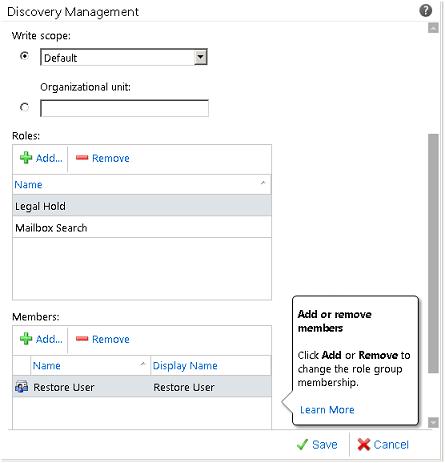Screen dimensions: 445x463
Task: Click green plus Add icon under Roles
Action: 26,158
